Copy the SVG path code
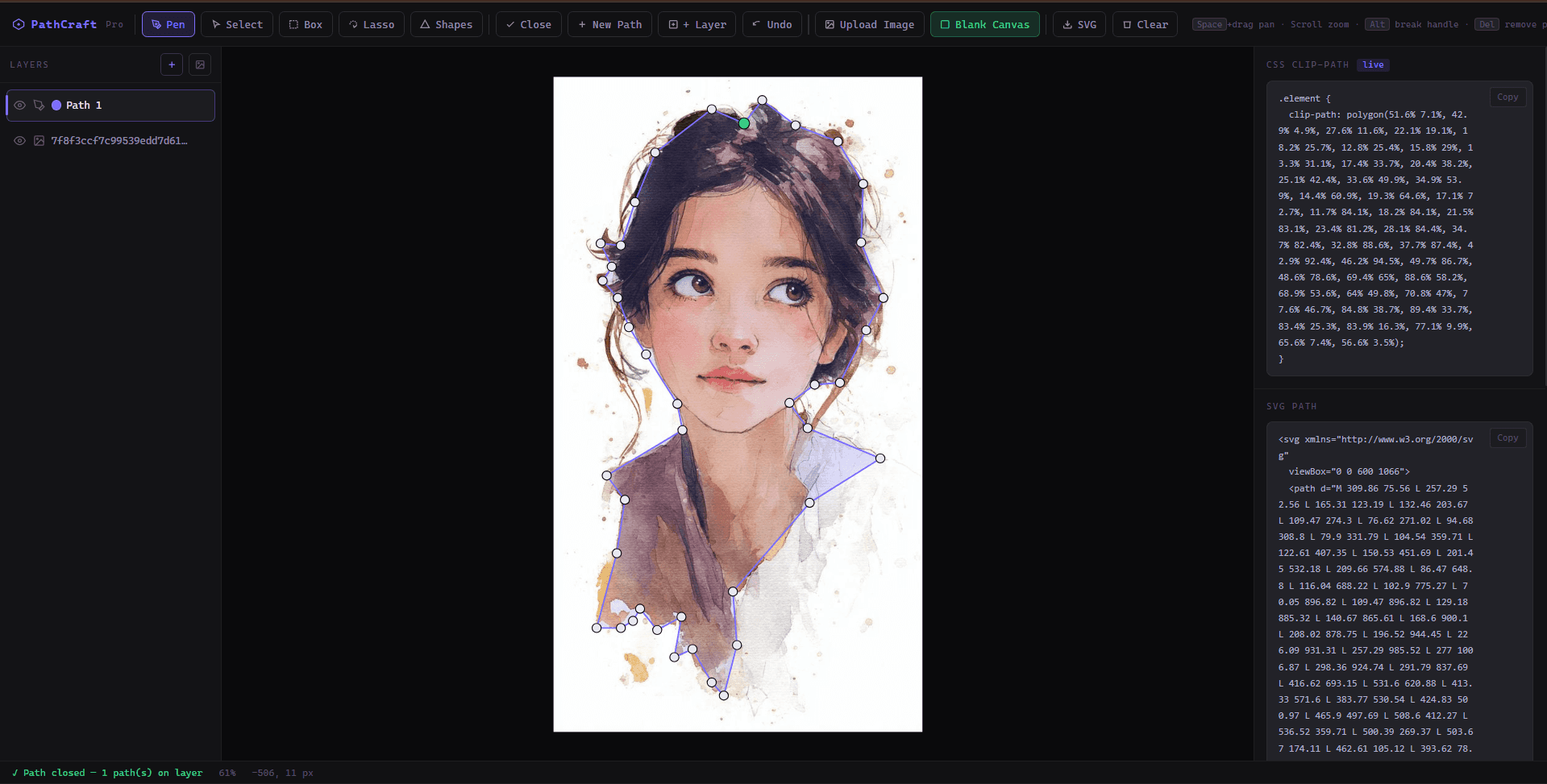Screen dimensions: 1547x784 click(1507, 438)
